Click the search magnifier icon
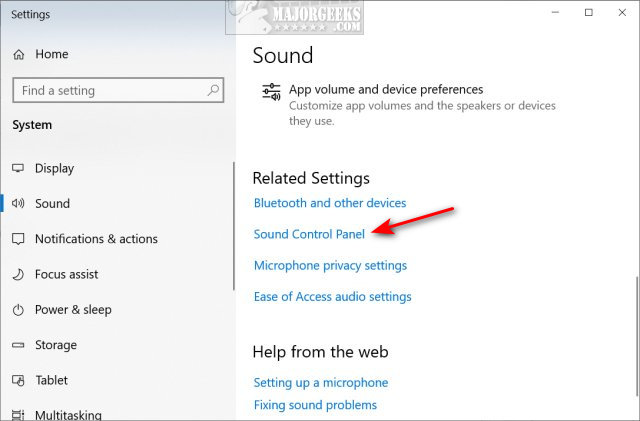The image size is (640, 421). point(213,90)
